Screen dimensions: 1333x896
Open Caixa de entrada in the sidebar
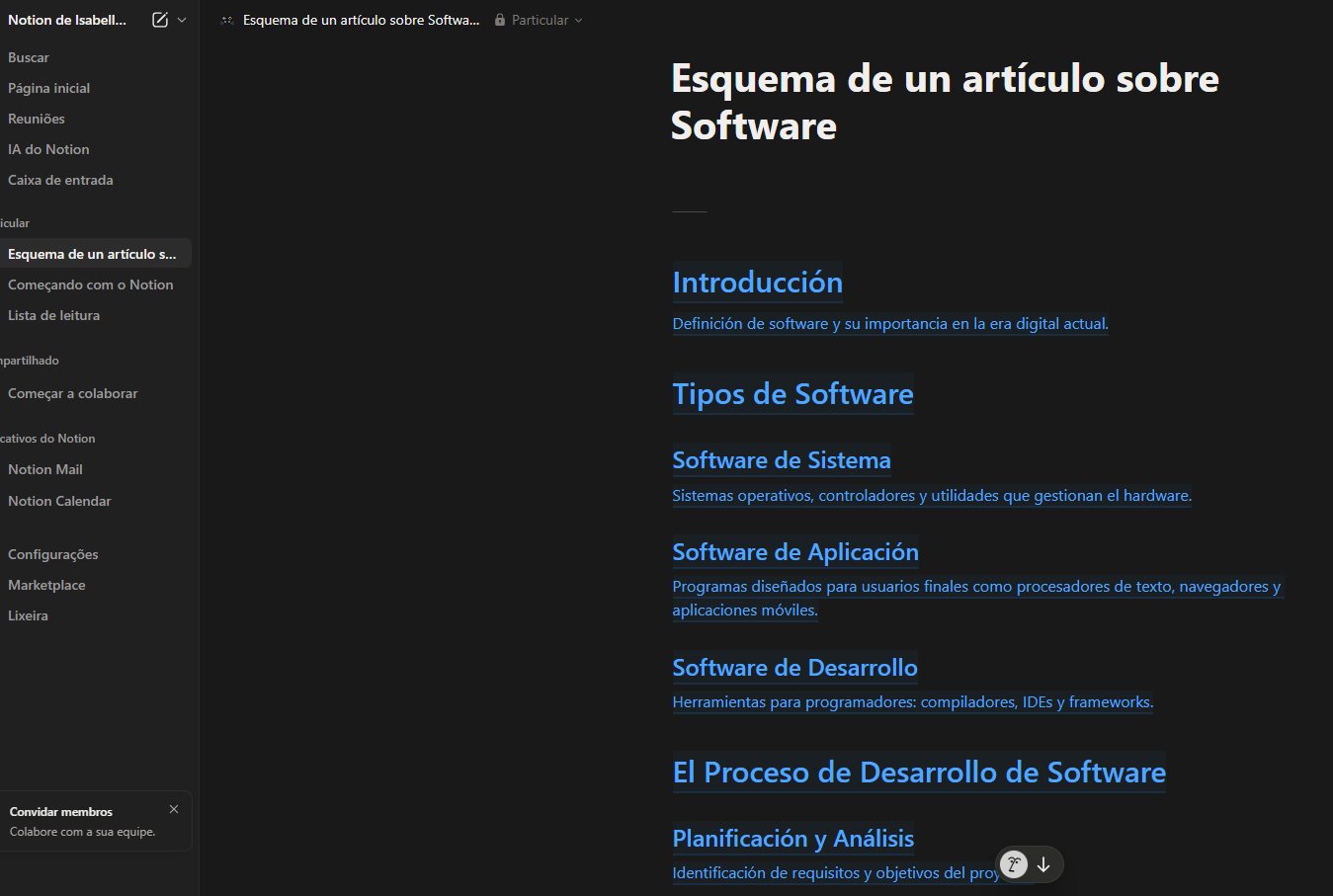pyautogui.click(x=60, y=180)
